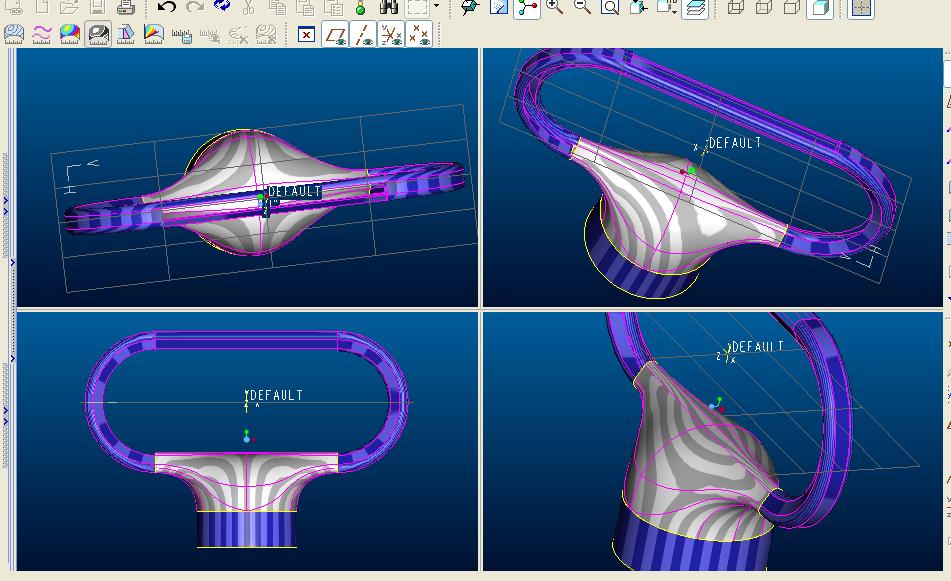The height and width of the screenshot is (581, 951).
Task: Toggle the four-view layout icon
Action: coord(861,8)
